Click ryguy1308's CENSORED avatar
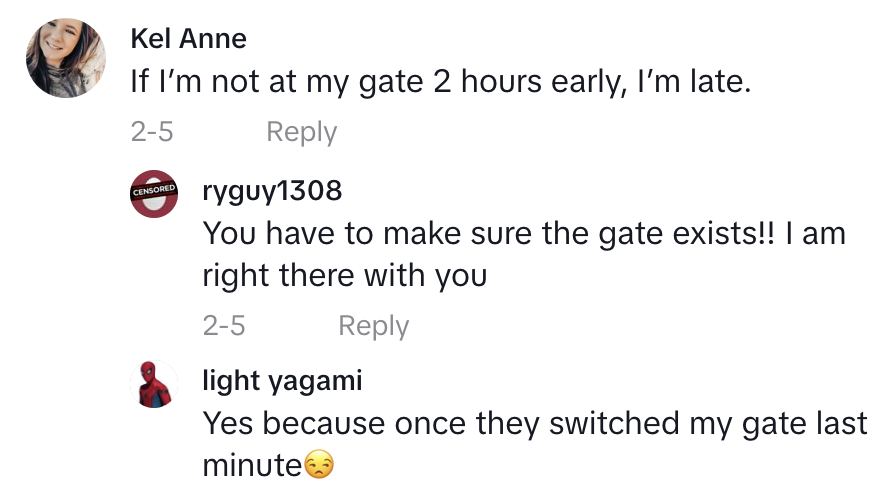 click(x=154, y=194)
